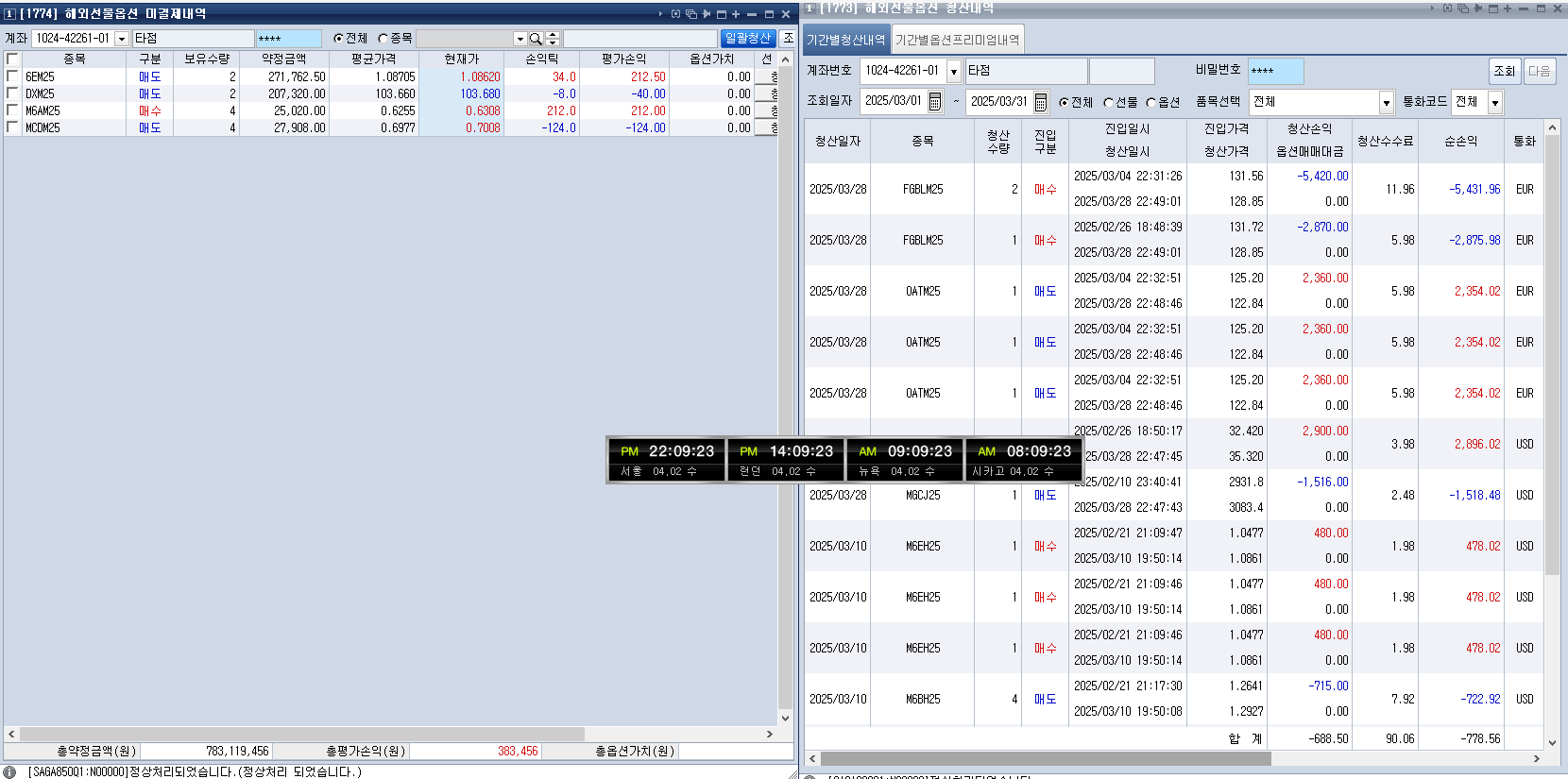Open the calendar picker for end date 2025/03/31
Viewport: 1568px width, 779px height.
(1041, 102)
